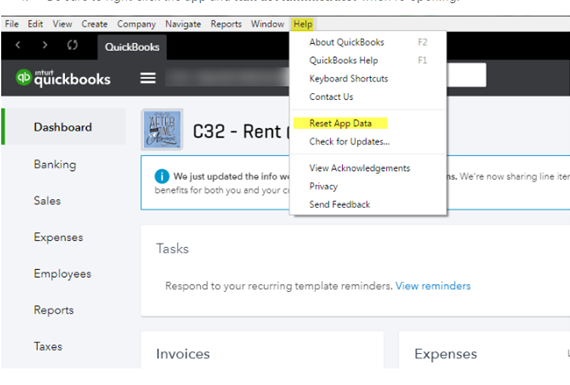Image resolution: width=570 pixels, height=385 pixels.
Task: Switch to the QuickBooks tab
Action: [x=132, y=47]
